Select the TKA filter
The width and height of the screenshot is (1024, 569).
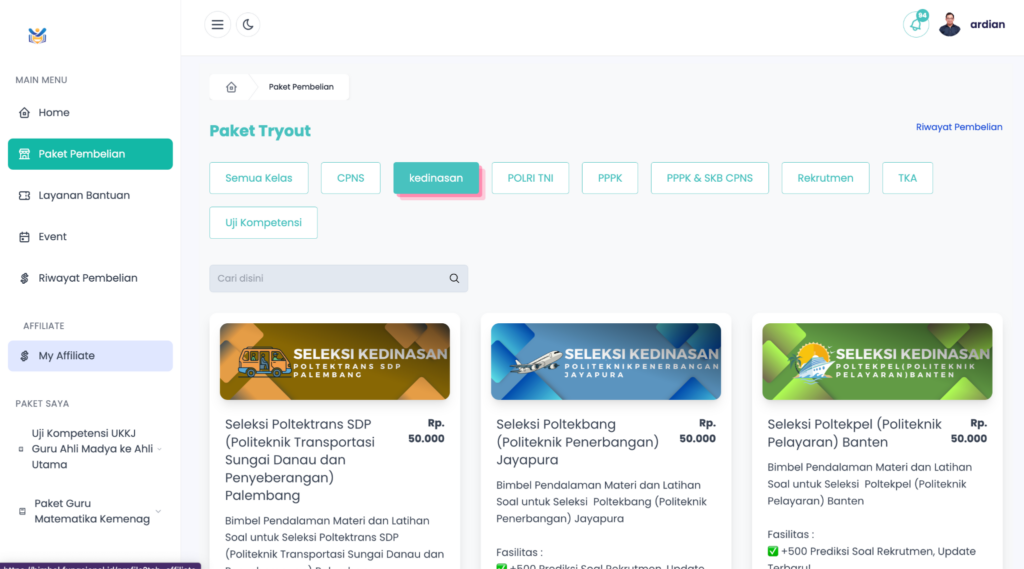tap(907, 178)
